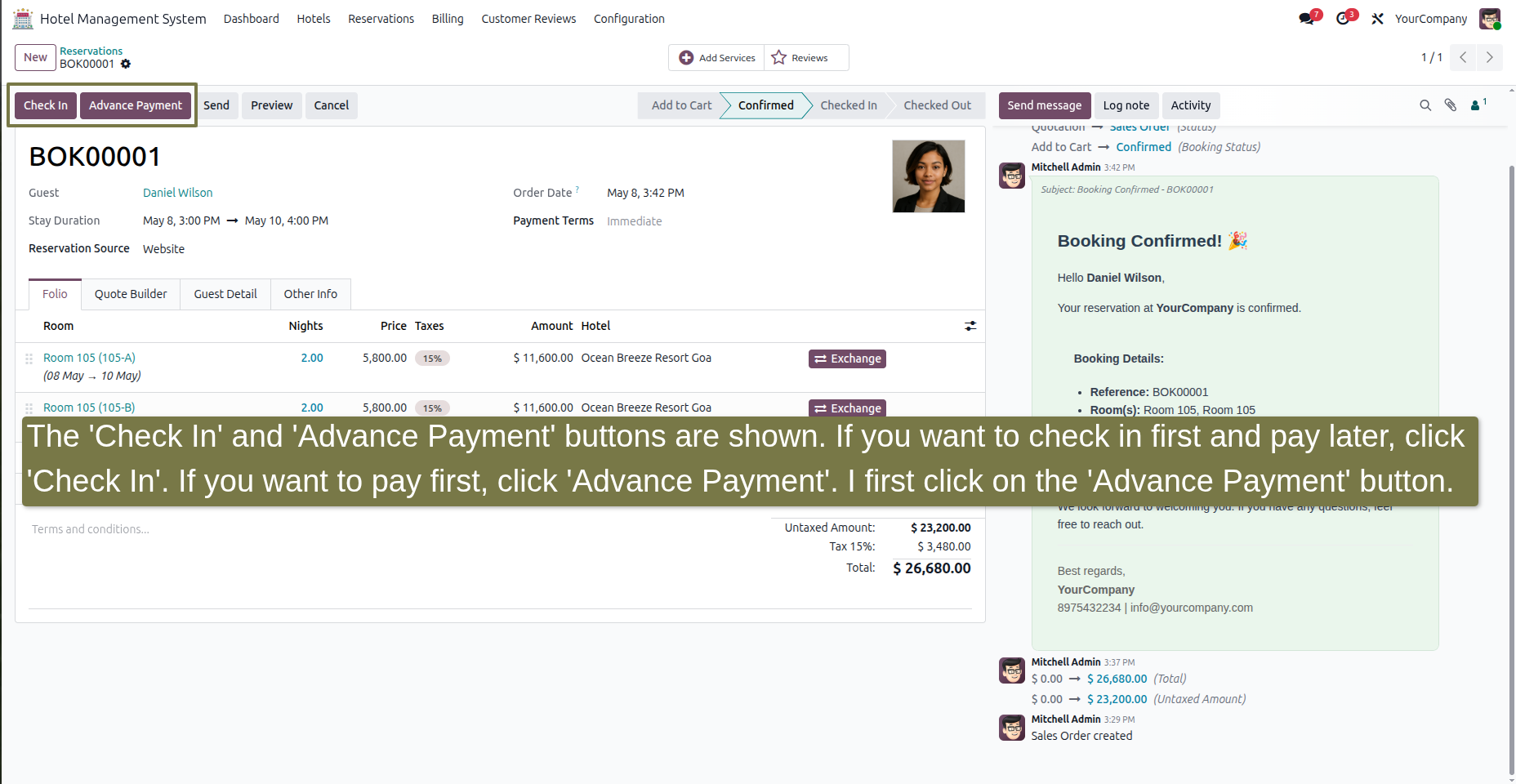
Task: Grab the drag handle for Room 105 (105-A)
Action: click(29, 359)
